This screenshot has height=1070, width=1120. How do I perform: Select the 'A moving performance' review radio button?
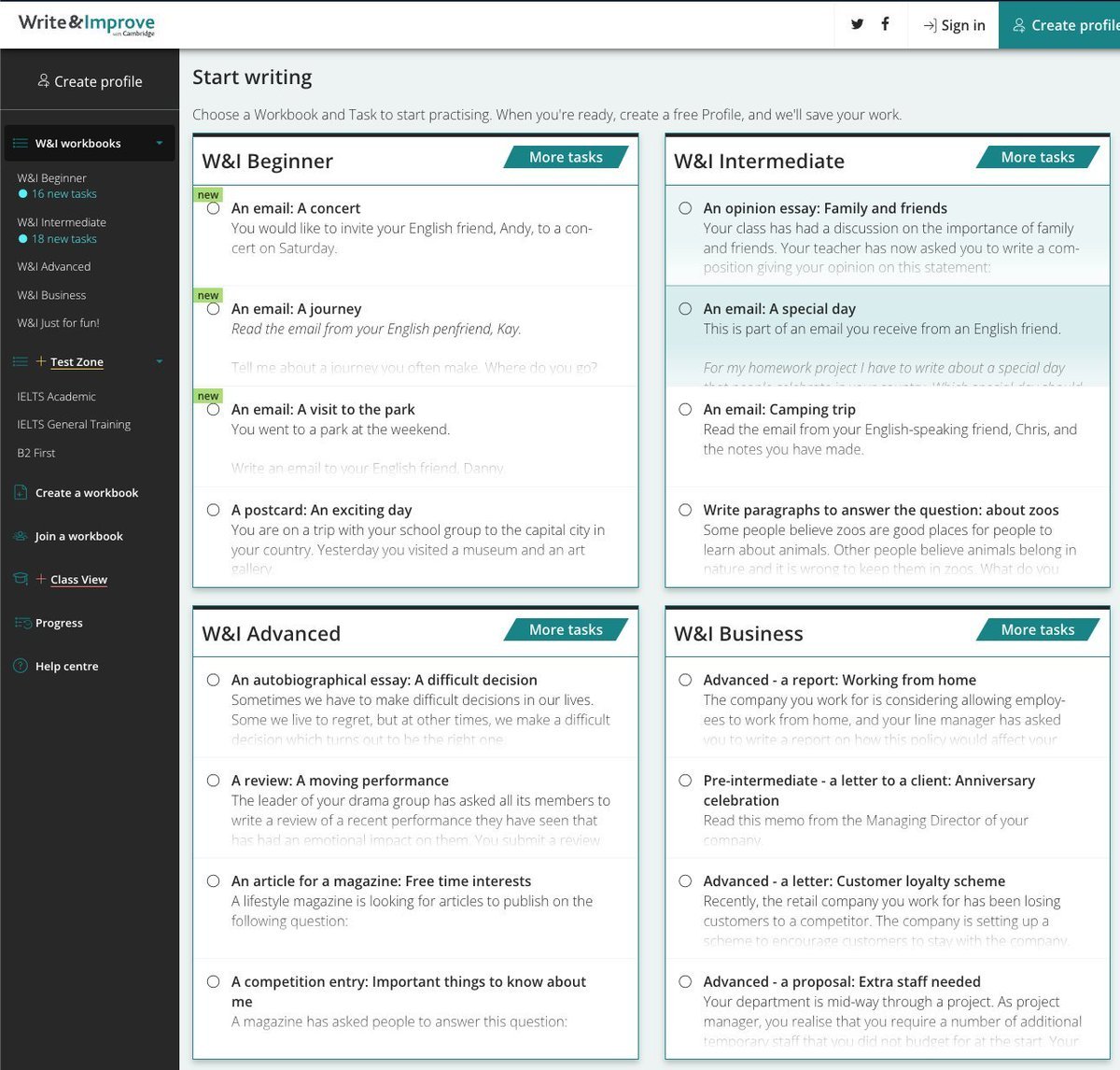tap(214, 781)
